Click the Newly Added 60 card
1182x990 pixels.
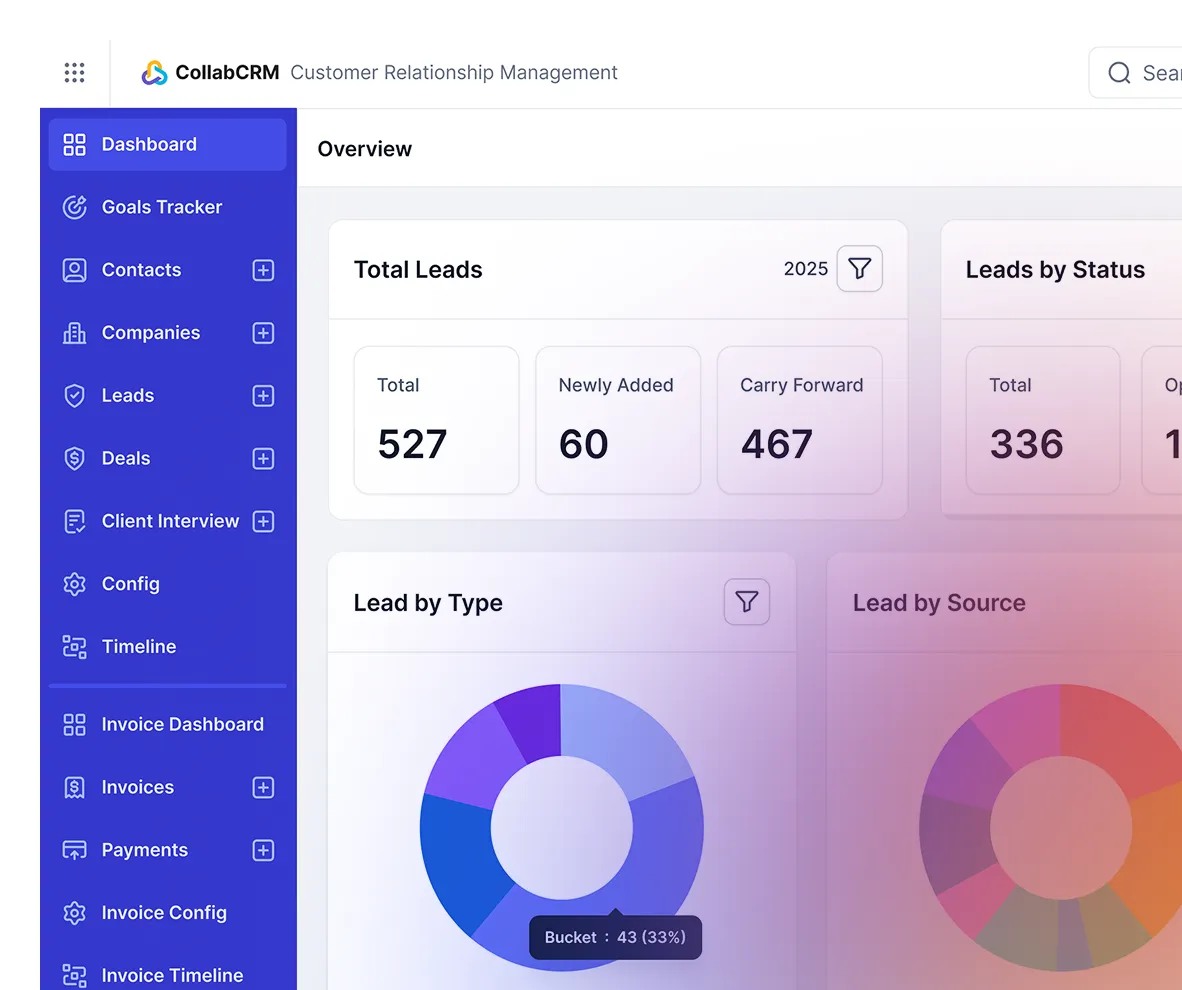click(617, 420)
